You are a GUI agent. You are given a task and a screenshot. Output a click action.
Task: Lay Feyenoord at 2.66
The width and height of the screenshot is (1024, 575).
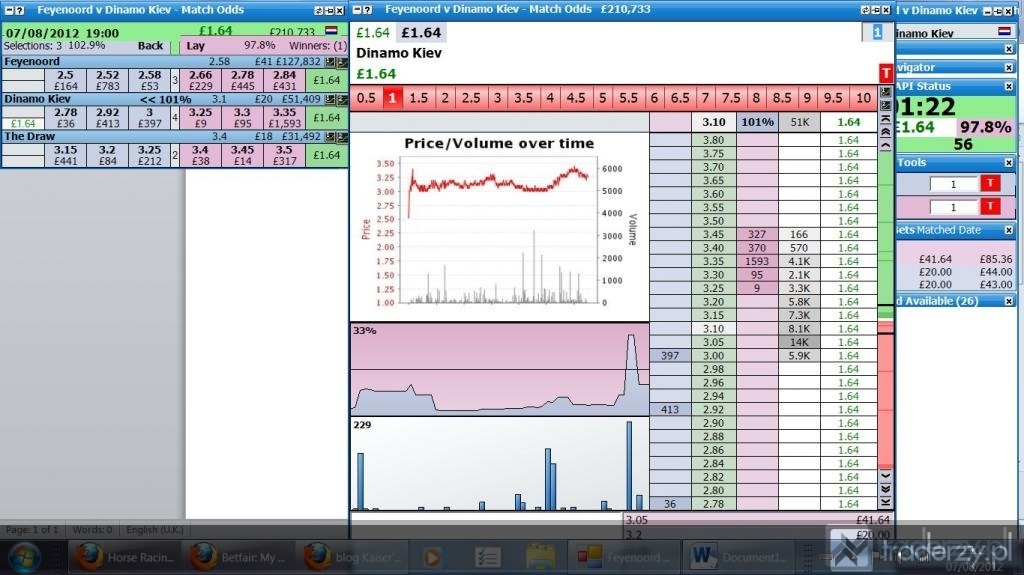pyautogui.click(x=200, y=80)
